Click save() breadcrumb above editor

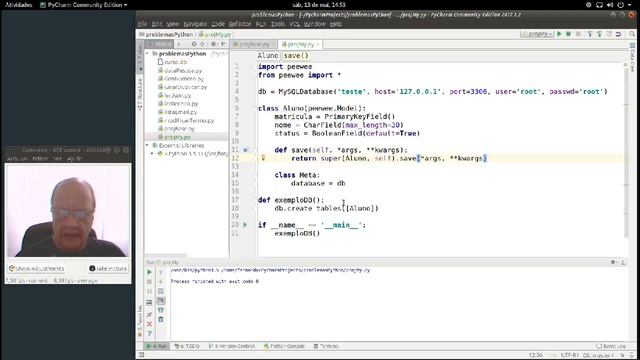296,56
